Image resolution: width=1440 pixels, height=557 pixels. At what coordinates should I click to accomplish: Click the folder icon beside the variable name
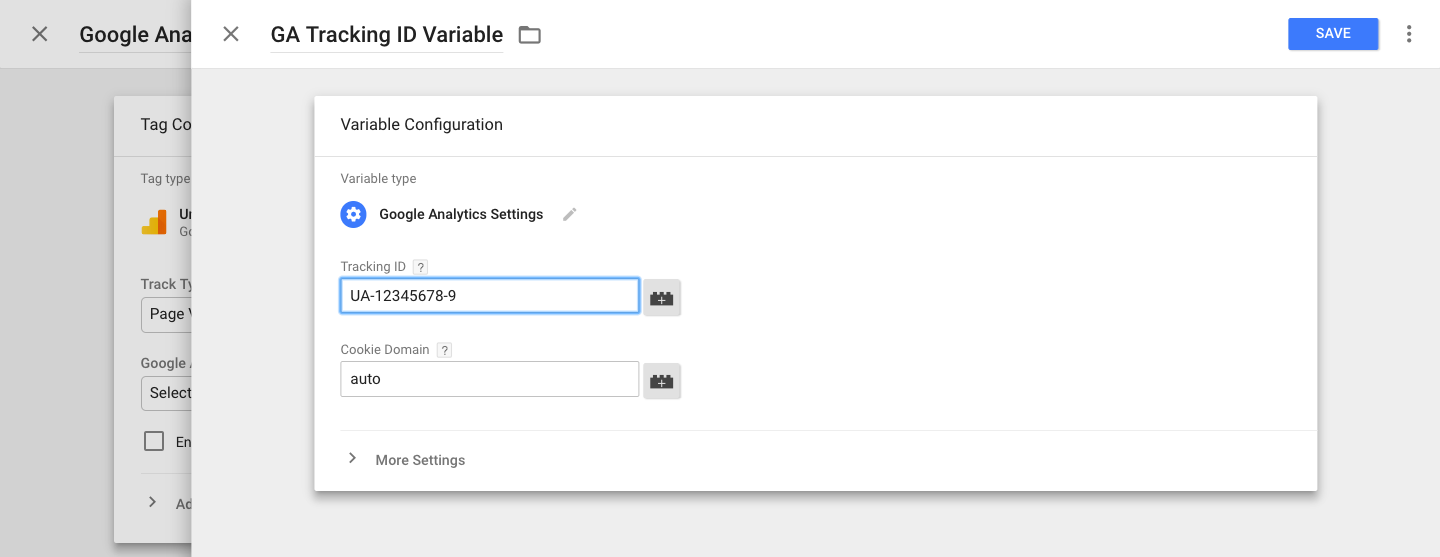[x=529, y=35]
